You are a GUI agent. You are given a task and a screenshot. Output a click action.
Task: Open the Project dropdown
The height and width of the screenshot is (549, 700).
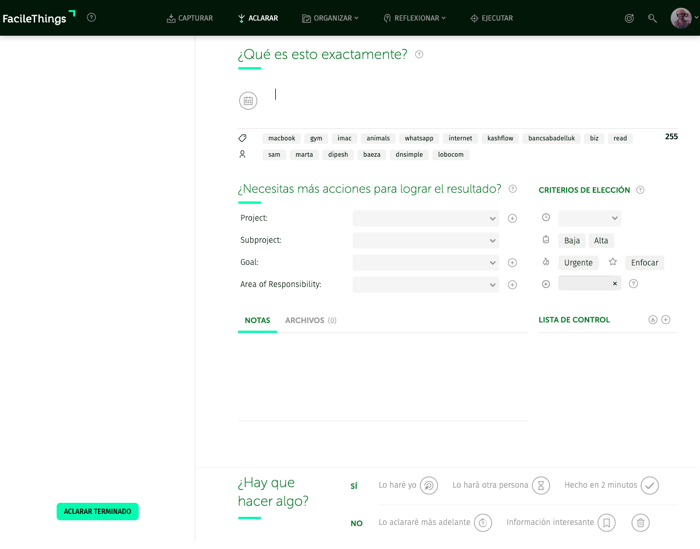(x=425, y=218)
